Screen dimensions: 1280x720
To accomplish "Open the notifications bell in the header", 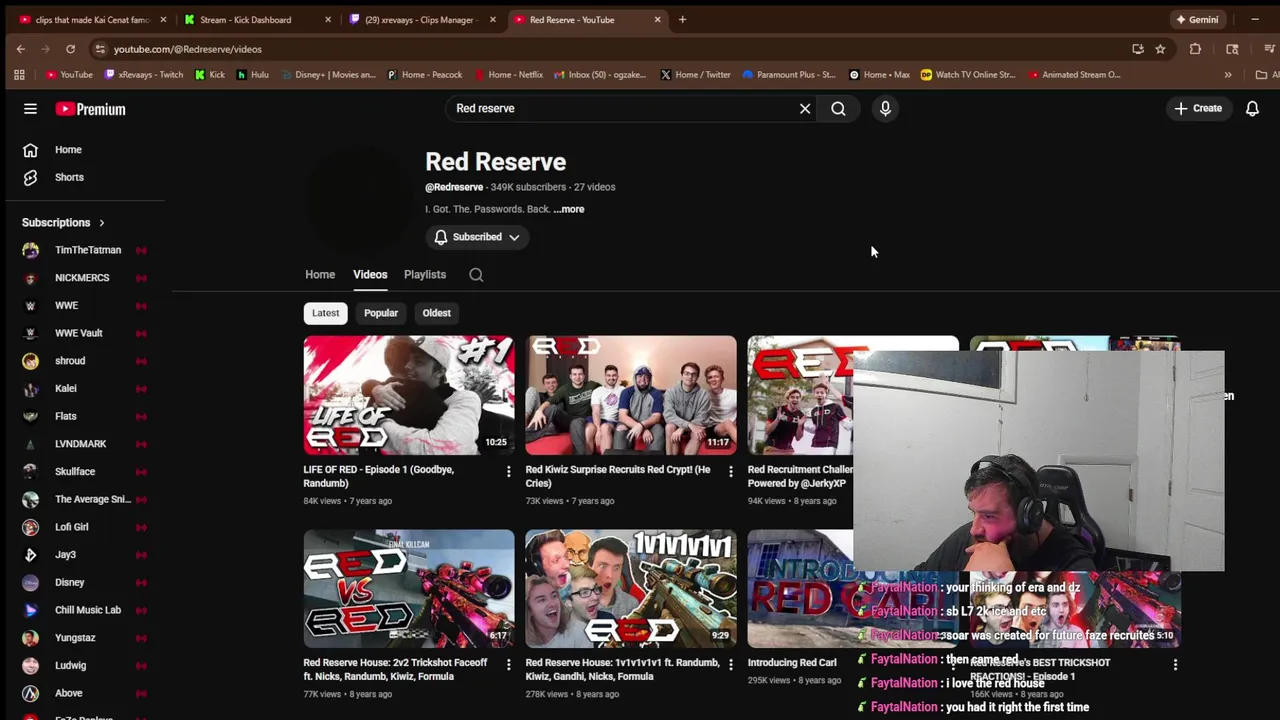I will click(1252, 108).
